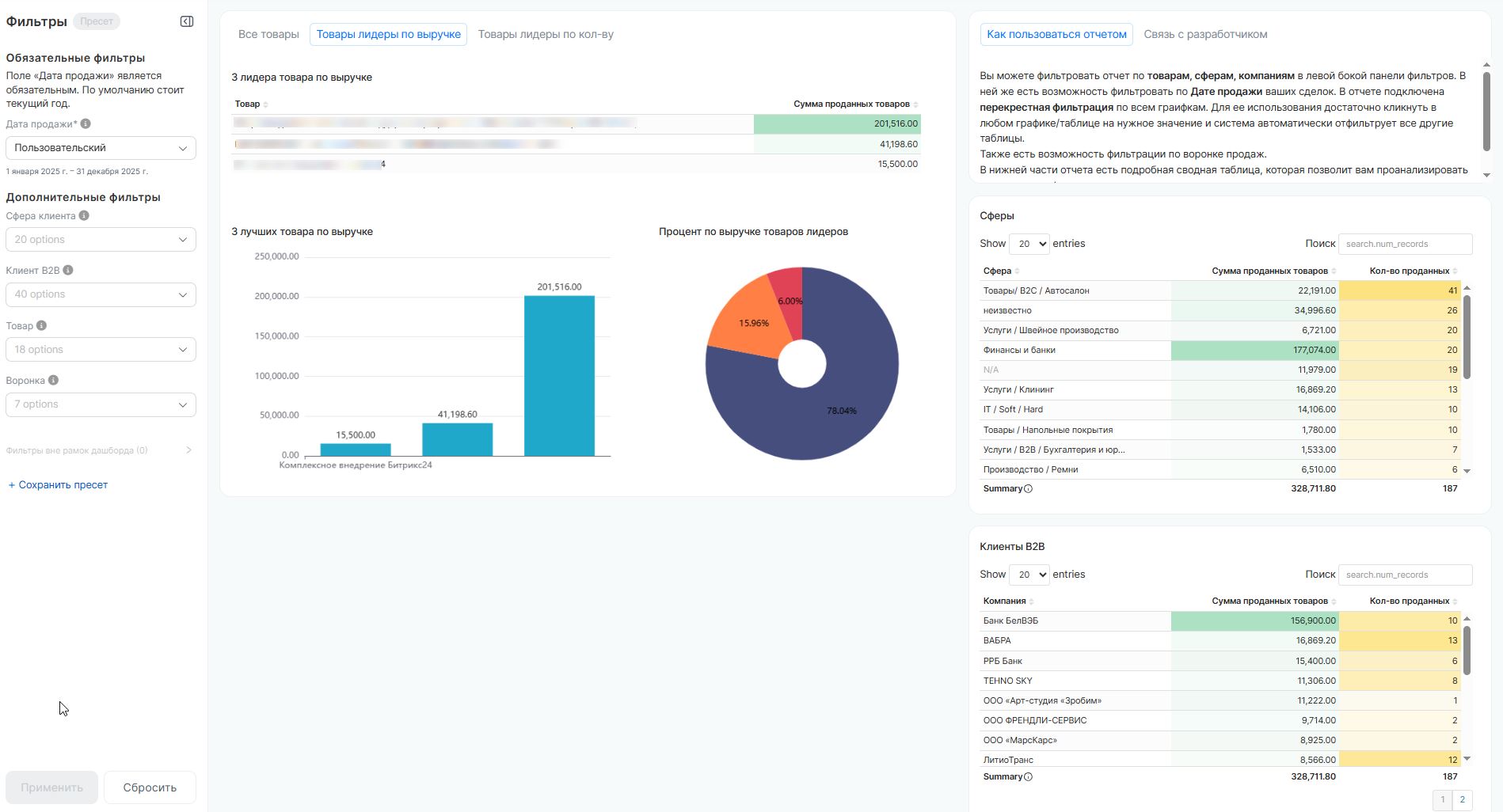The image size is (1503, 812).
Task: Click Summary info icon in Сферы table
Action: point(1028,489)
